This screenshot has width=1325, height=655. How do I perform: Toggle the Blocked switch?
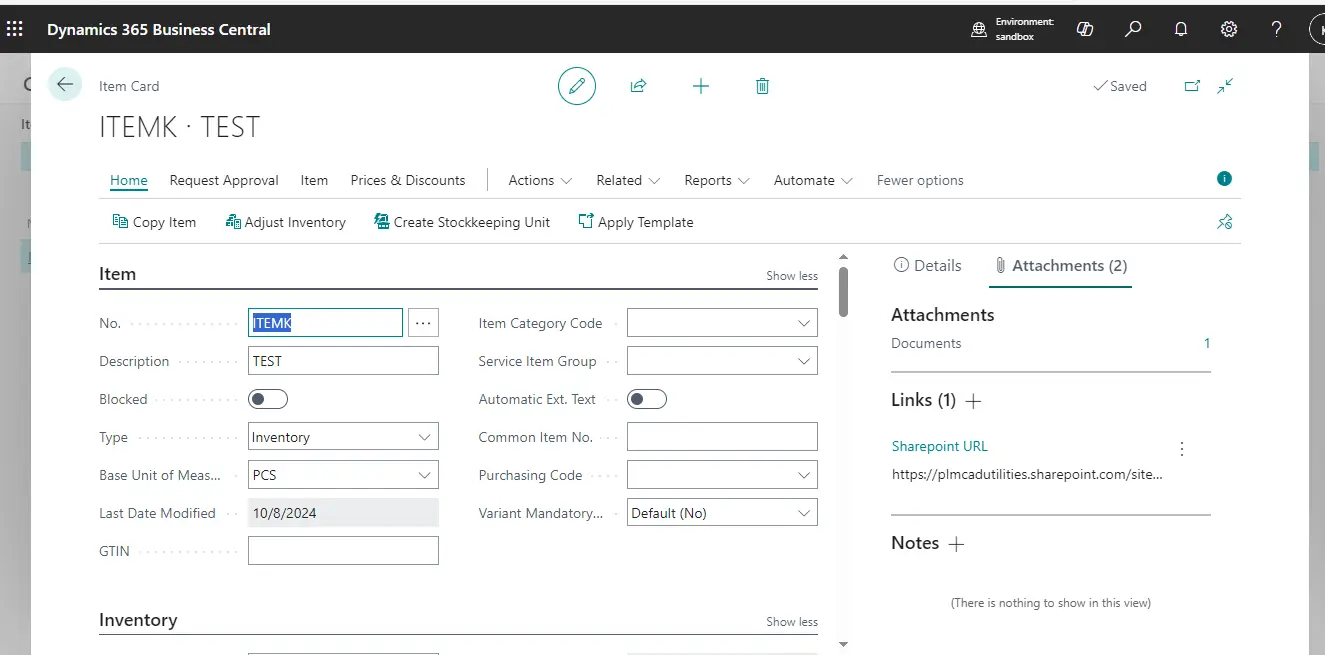point(267,398)
